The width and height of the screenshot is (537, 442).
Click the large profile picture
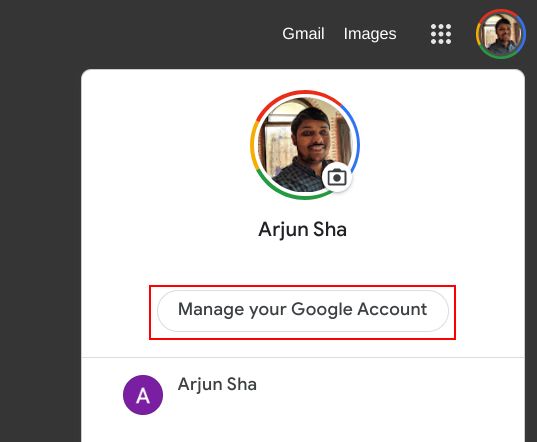tap(304, 144)
